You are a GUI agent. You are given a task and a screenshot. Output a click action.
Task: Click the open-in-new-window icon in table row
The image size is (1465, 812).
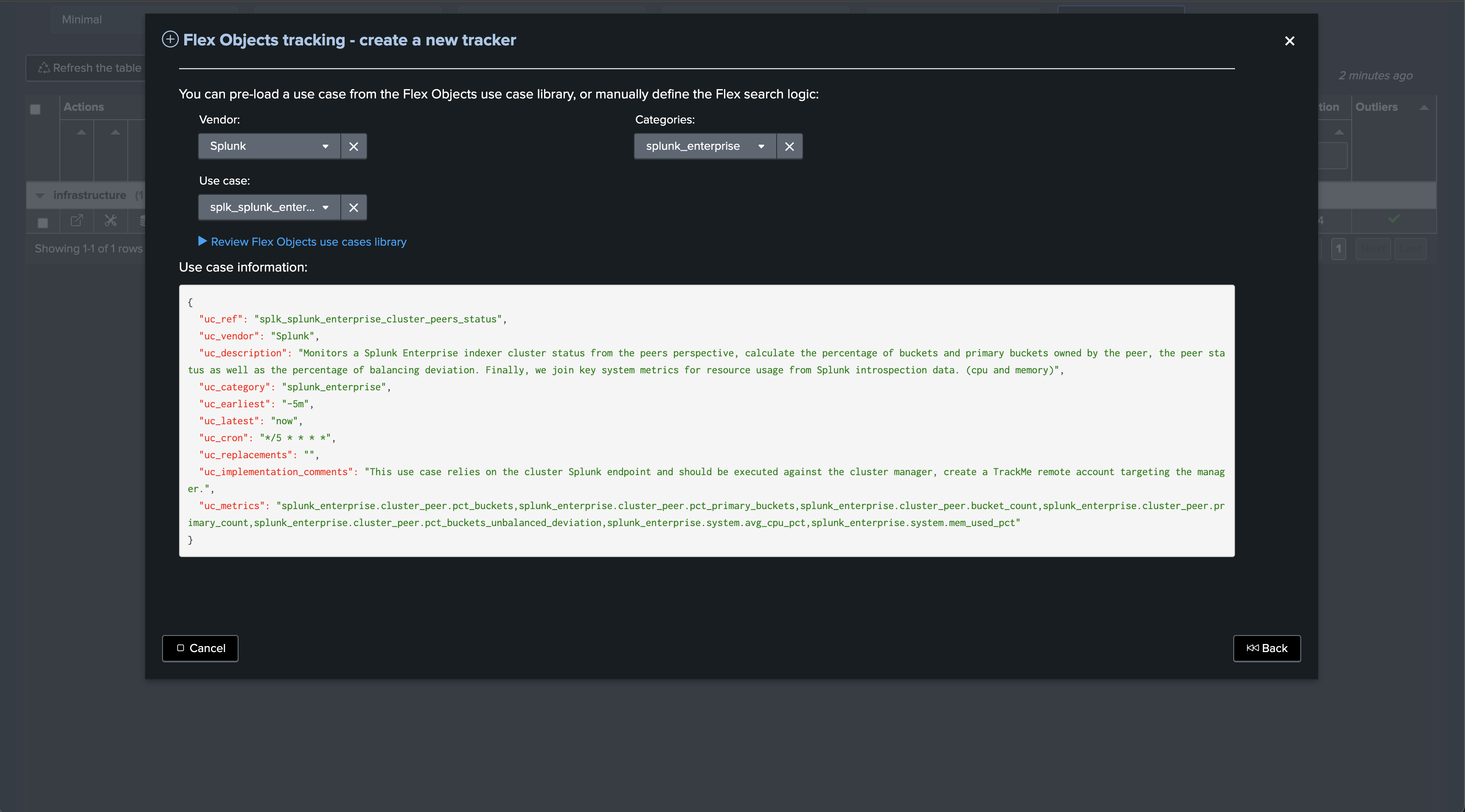point(76,221)
